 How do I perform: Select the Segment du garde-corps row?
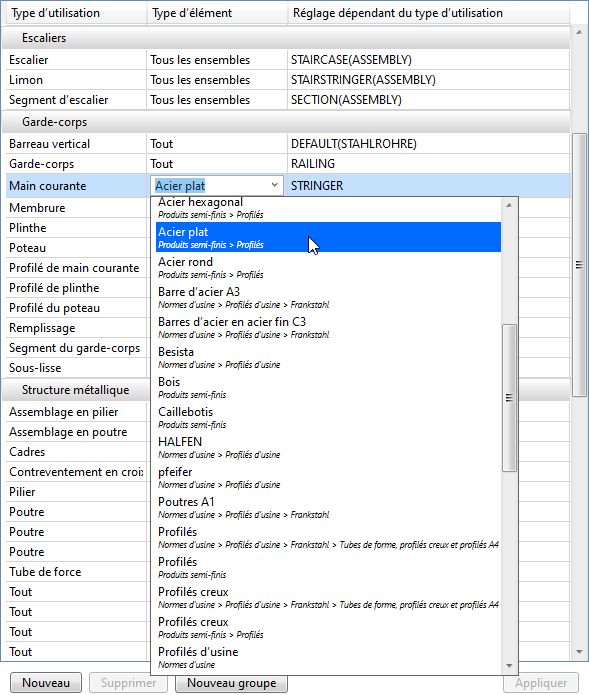[x=76, y=348]
